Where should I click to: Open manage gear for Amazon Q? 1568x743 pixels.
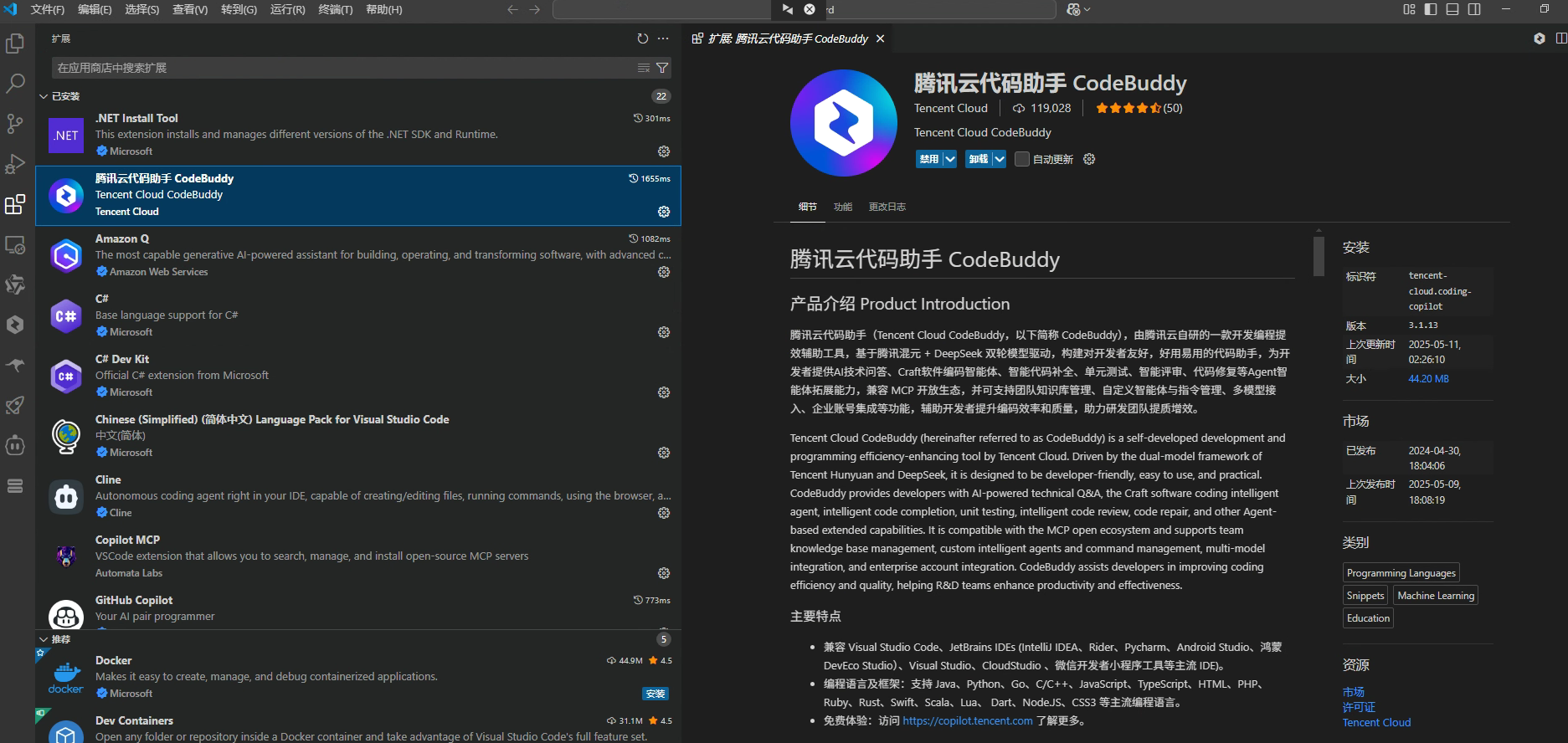click(664, 272)
